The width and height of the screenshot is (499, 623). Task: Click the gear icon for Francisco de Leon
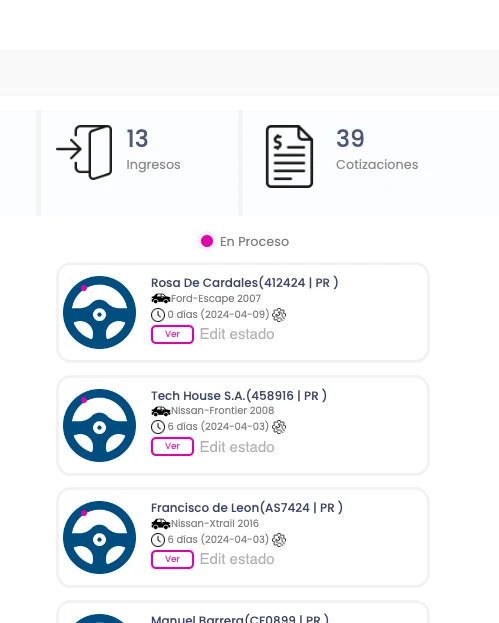pyautogui.click(x=279, y=540)
